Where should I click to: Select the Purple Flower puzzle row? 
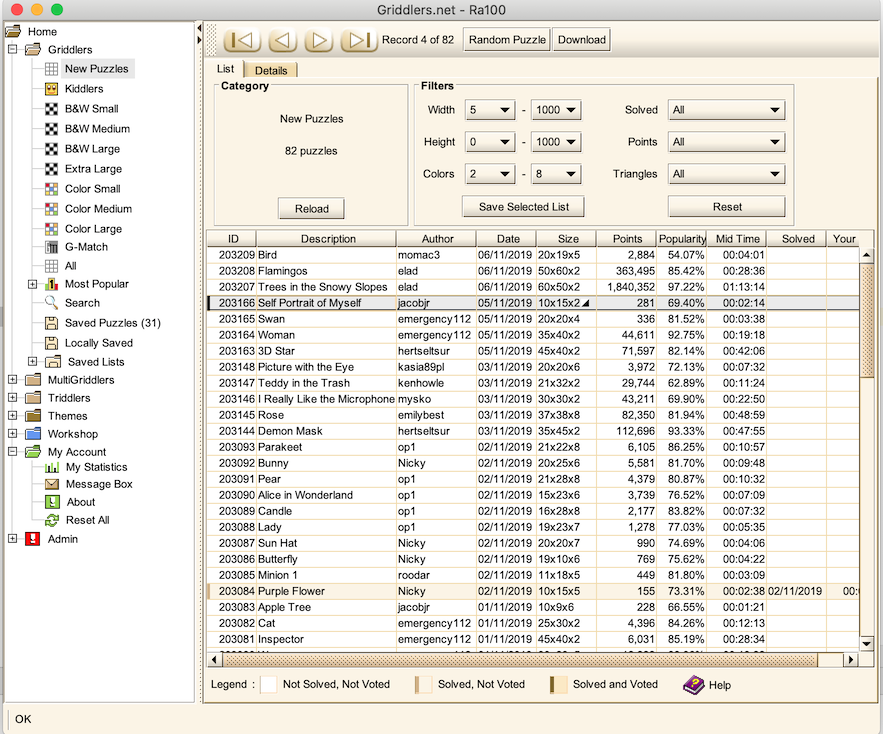coord(533,591)
